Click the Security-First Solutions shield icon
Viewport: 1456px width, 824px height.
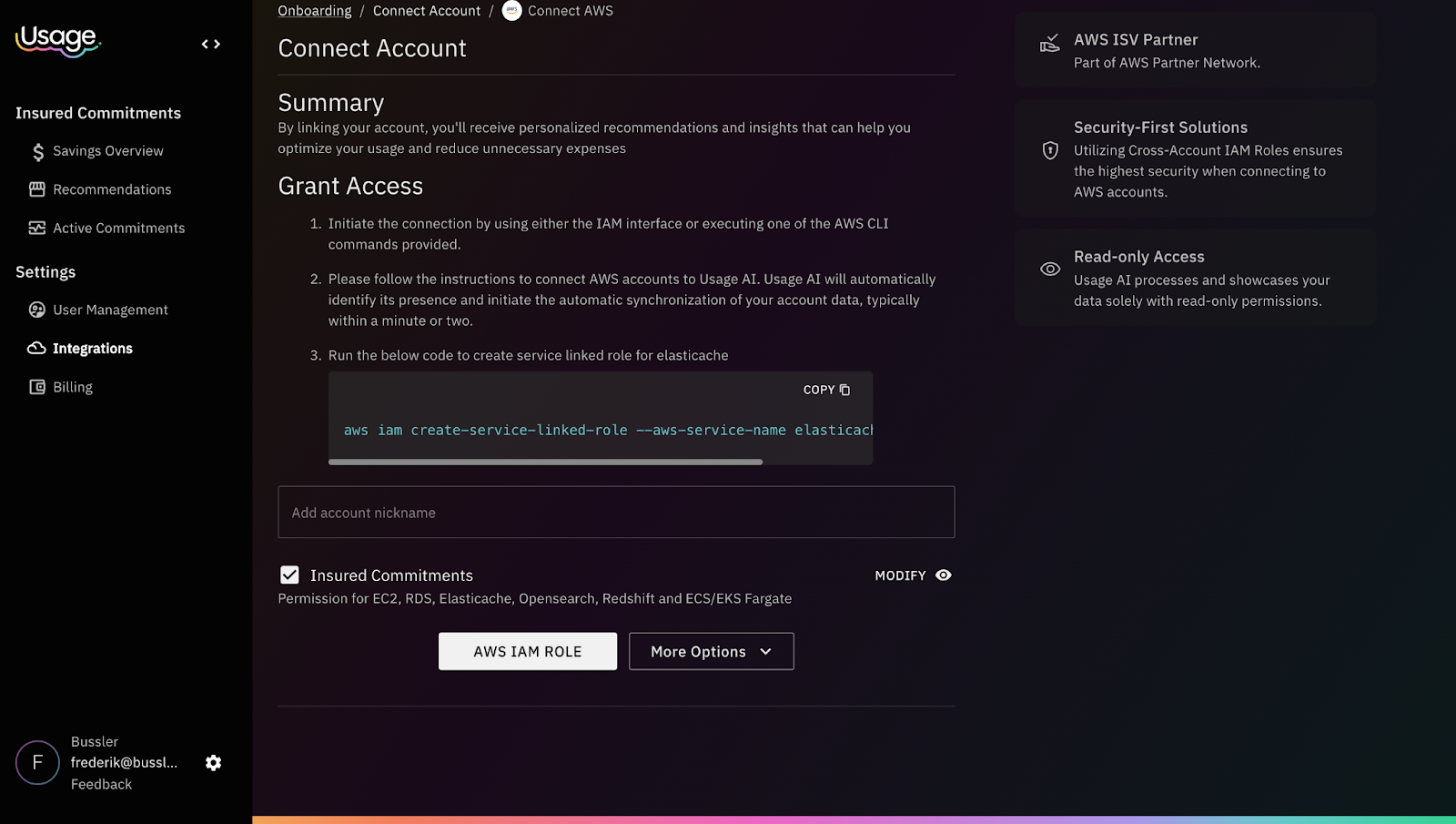pos(1050,150)
